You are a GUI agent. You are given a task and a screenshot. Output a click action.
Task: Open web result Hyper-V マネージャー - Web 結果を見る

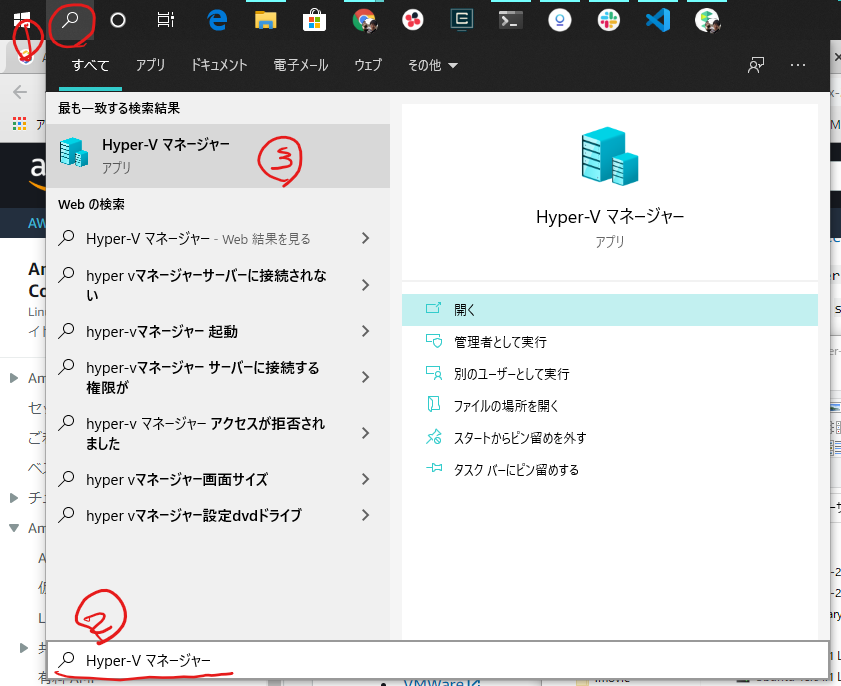point(198,239)
